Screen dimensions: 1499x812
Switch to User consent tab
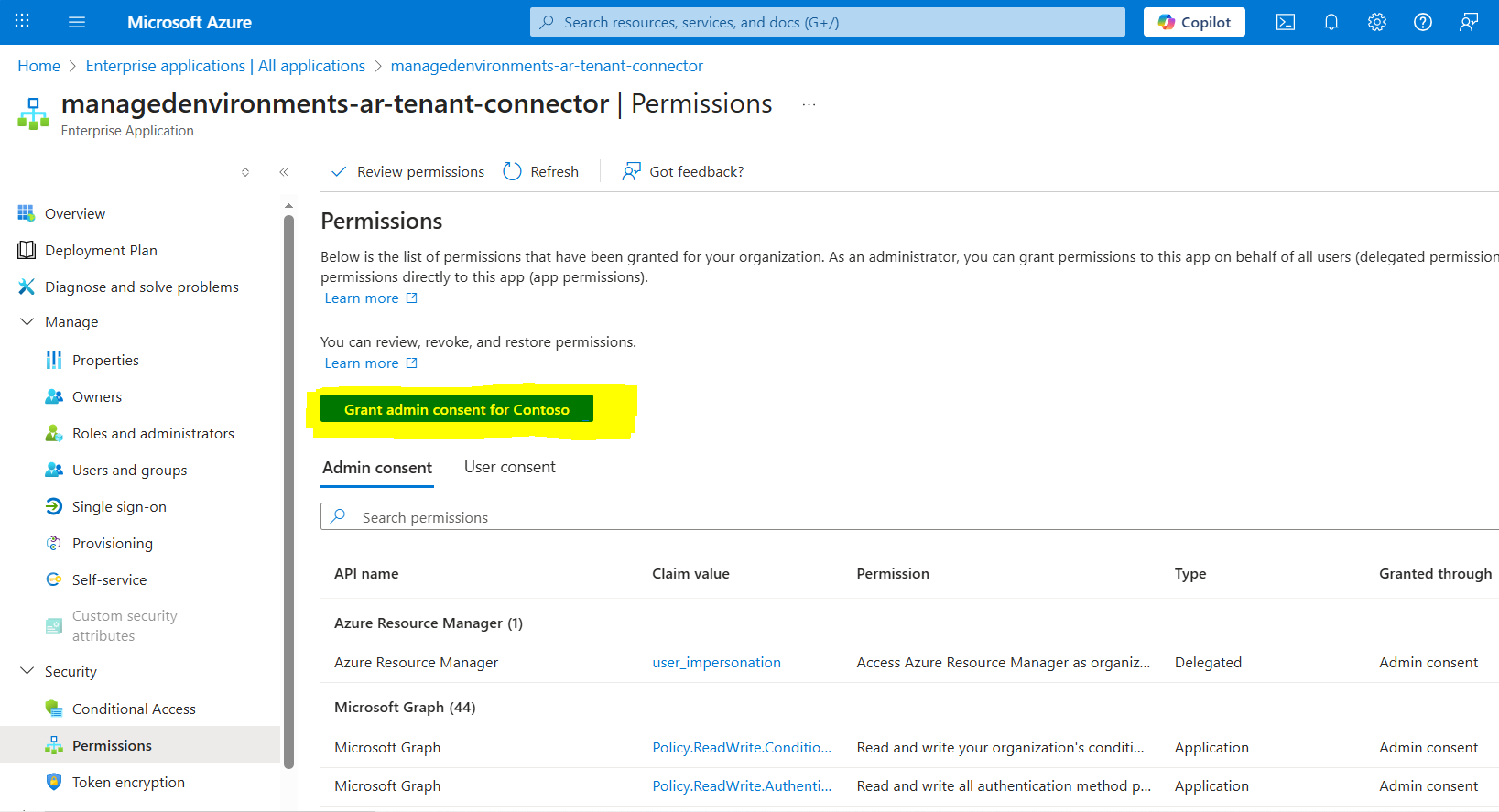pyautogui.click(x=510, y=467)
